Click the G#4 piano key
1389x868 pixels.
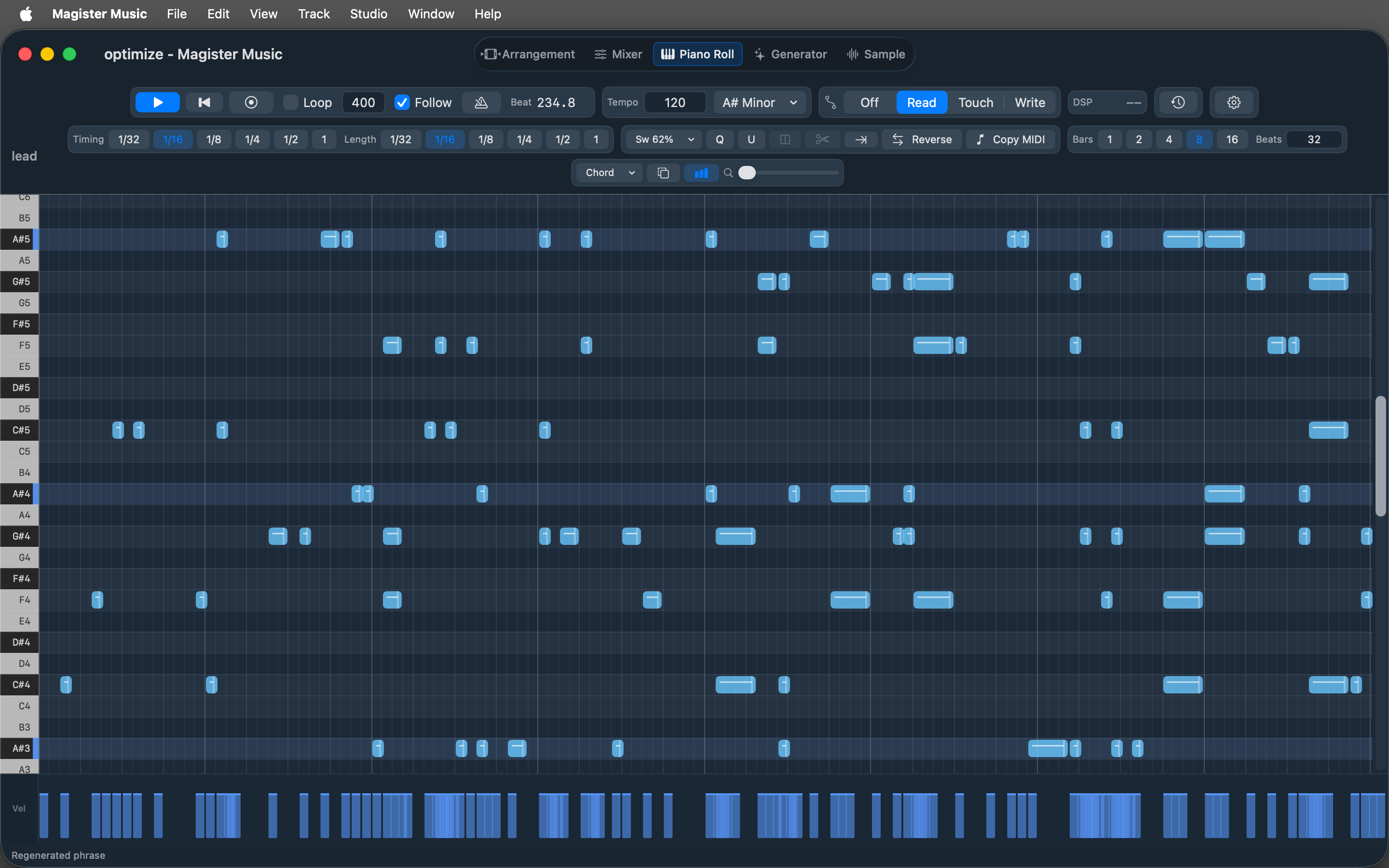point(19,536)
